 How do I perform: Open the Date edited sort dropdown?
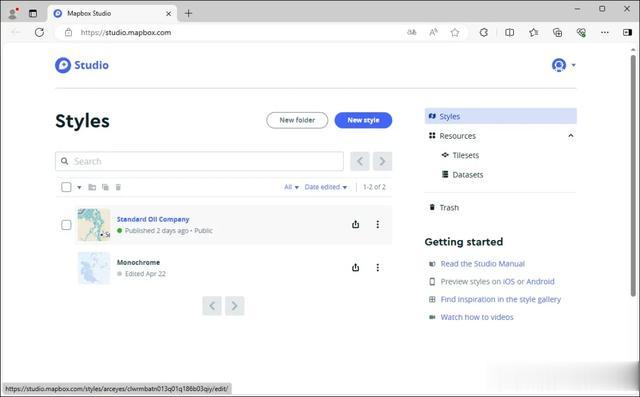326,187
